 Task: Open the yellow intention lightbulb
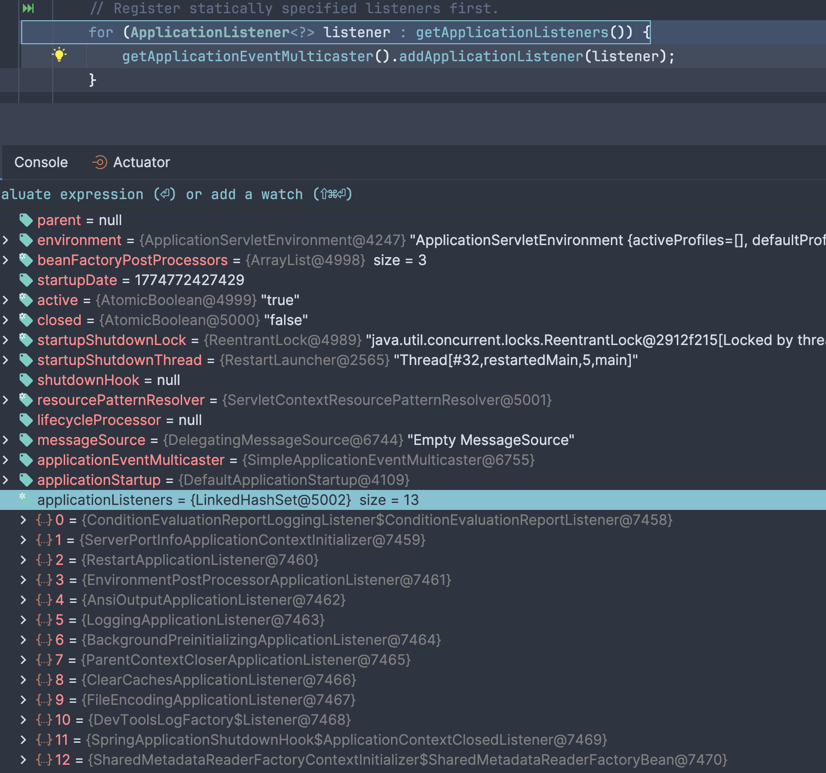coord(58,56)
